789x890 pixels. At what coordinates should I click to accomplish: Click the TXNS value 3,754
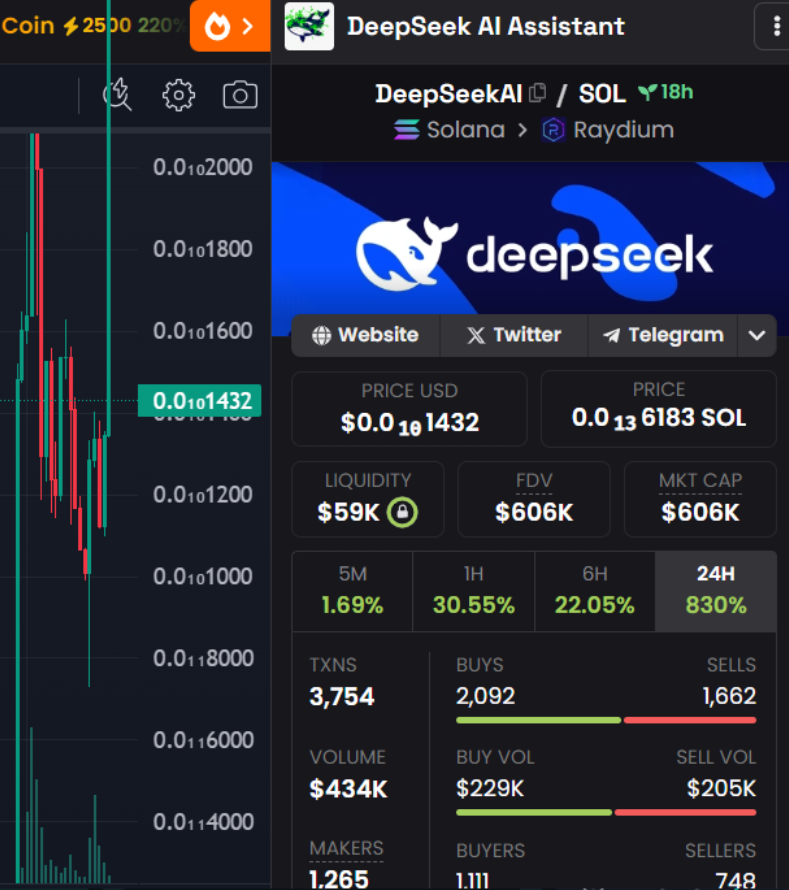(x=342, y=696)
